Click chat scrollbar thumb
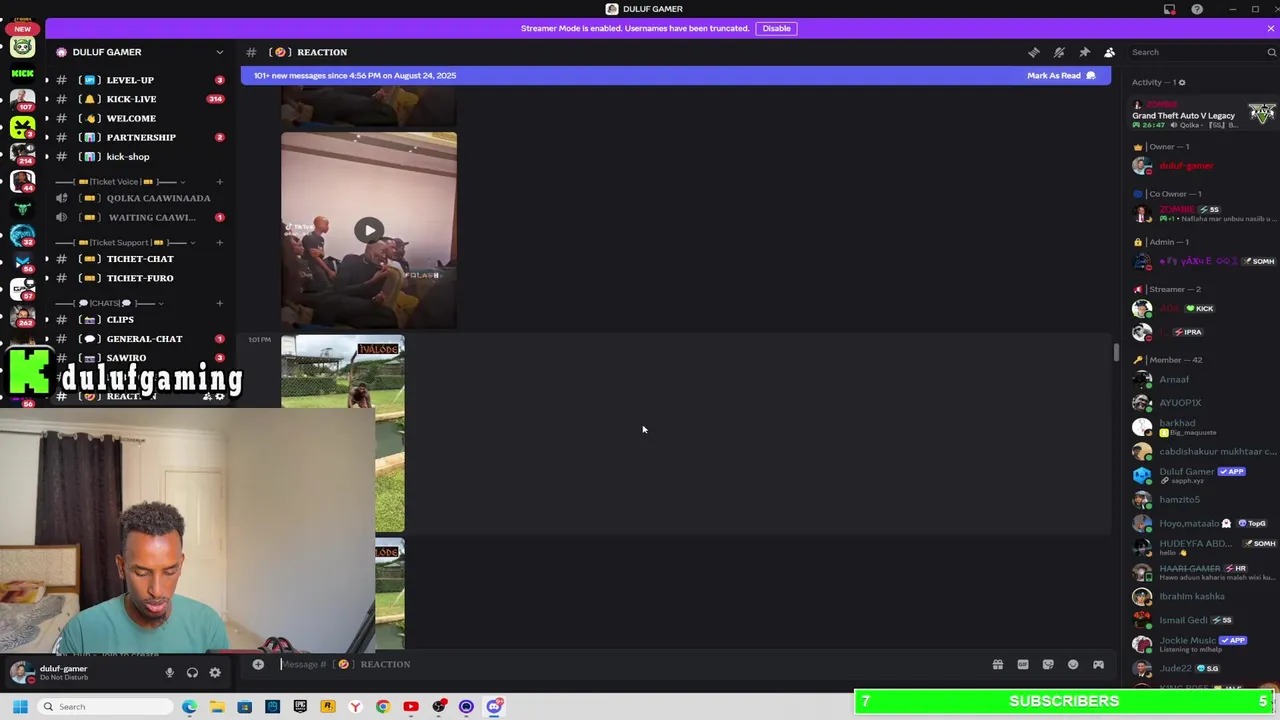Viewport: 1280px width, 720px height. (x=1116, y=352)
